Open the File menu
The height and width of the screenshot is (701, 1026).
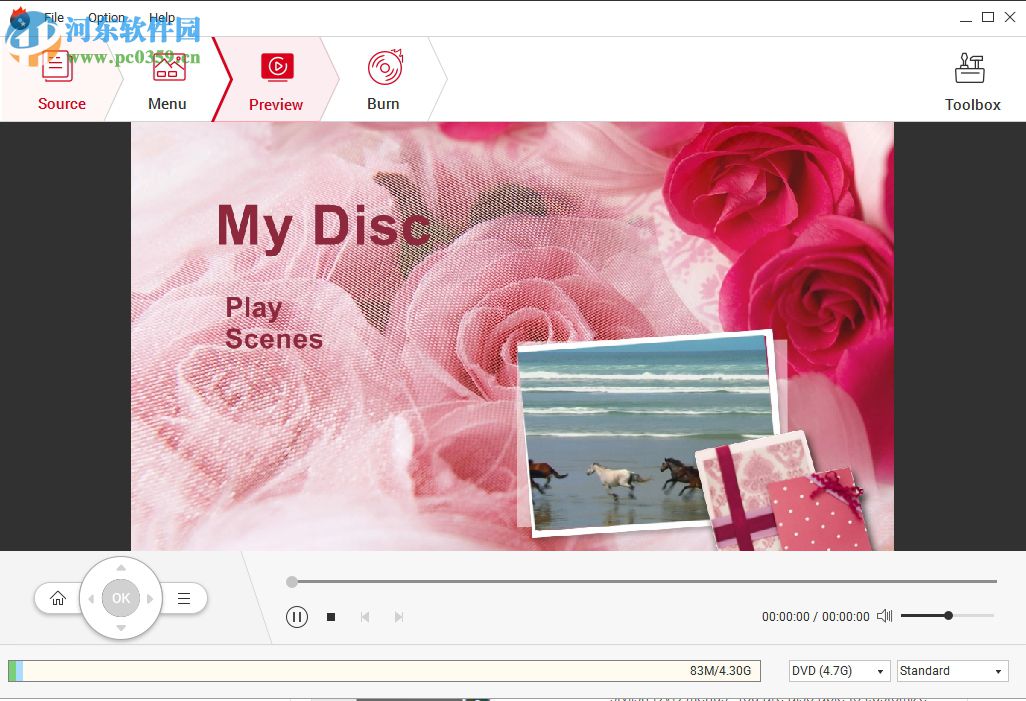point(53,17)
